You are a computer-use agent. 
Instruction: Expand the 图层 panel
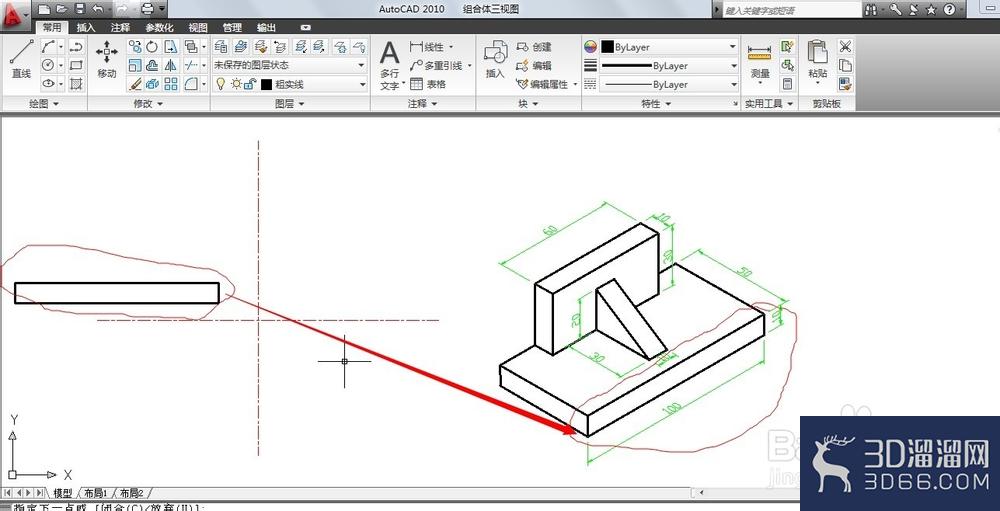pyautogui.click(x=290, y=103)
